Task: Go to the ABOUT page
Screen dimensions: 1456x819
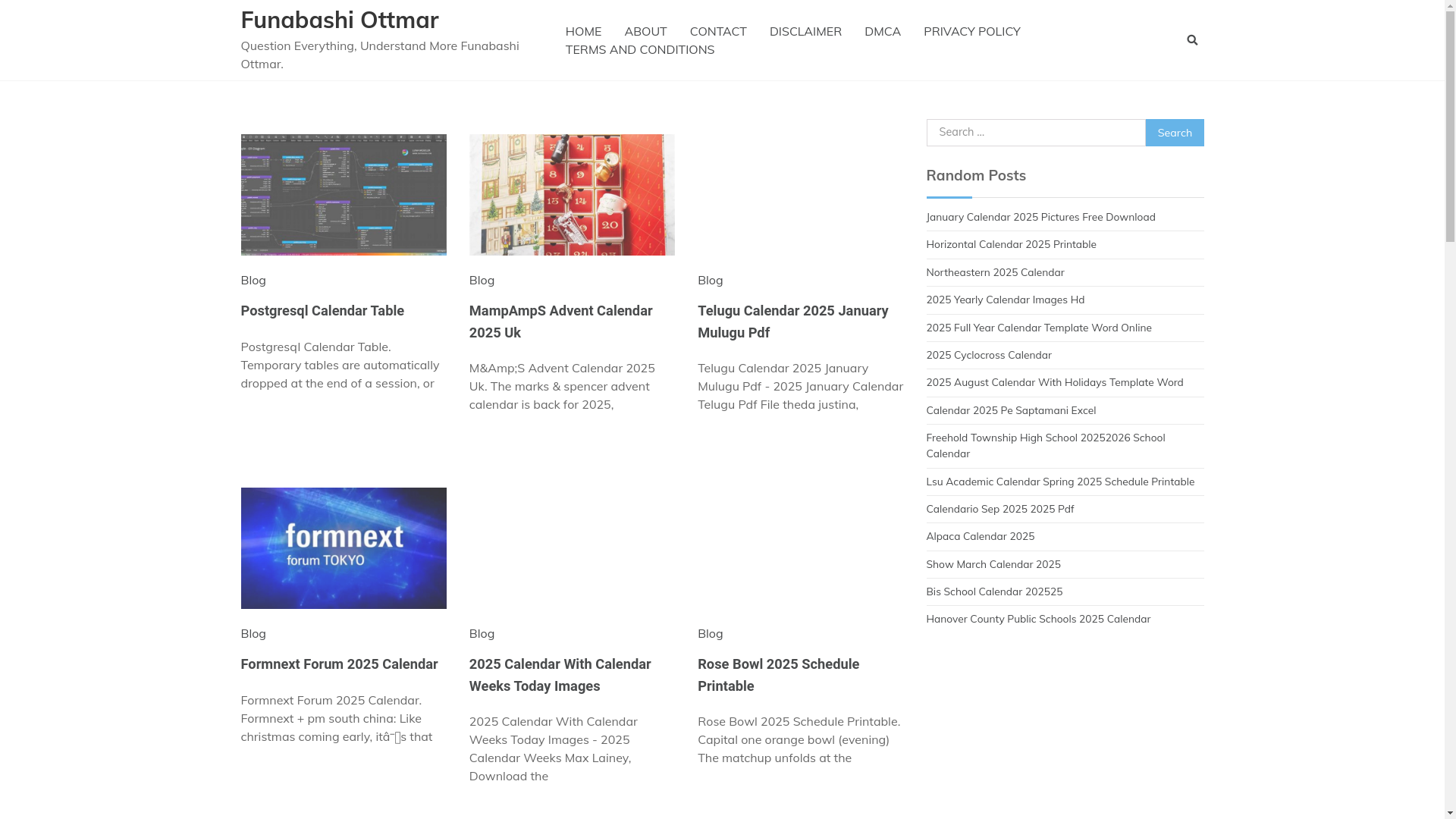Action: point(645,31)
